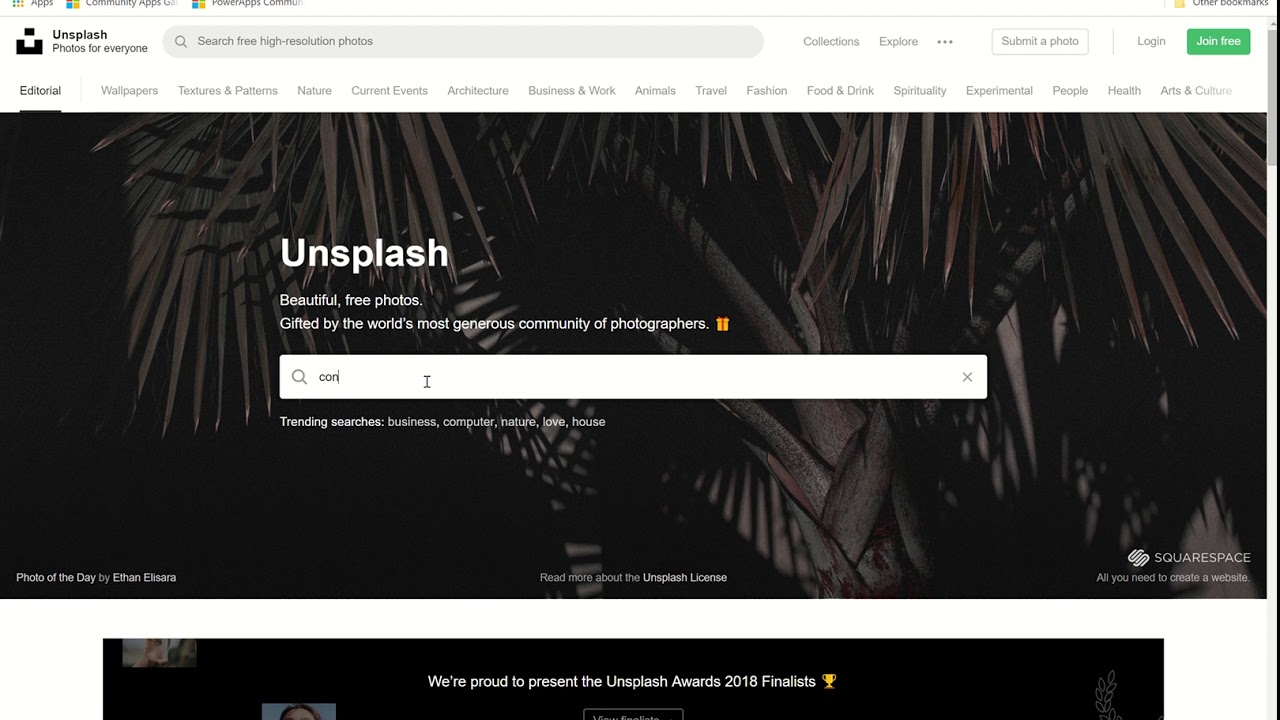Switch to the Wallpapers category
This screenshot has height=720, width=1280.
[129, 91]
